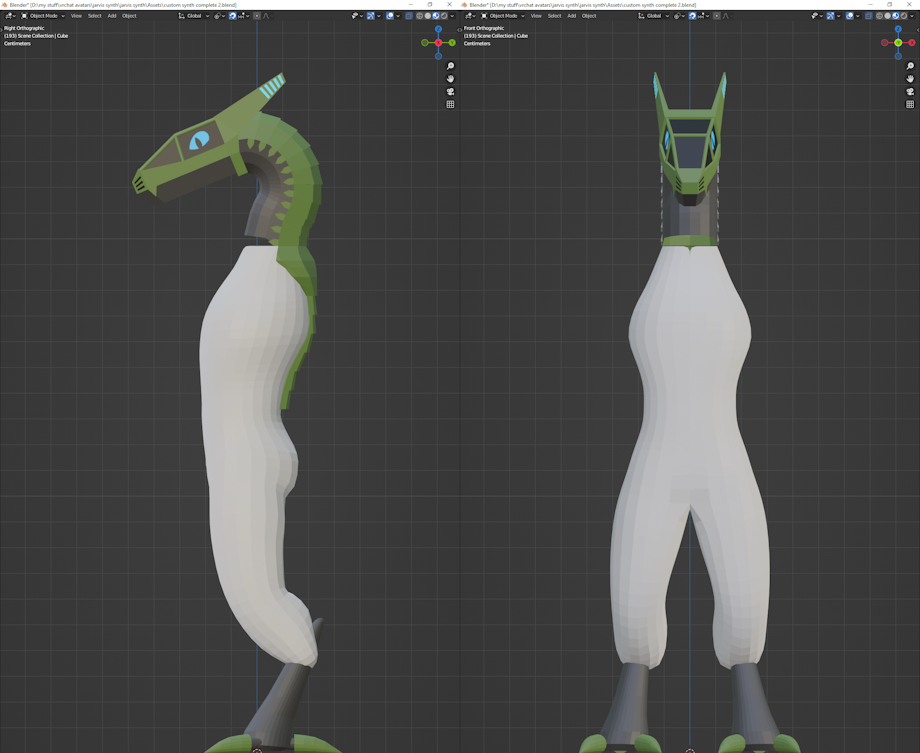Click the pan hand icon in right viewport
Image resolution: width=920 pixels, height=753 pixels.
[x=910, y=79]
